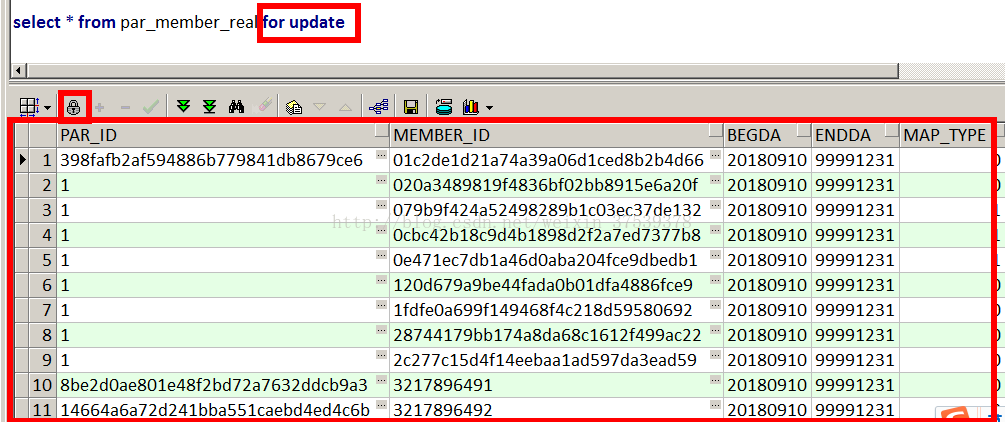Open ellipsis editor for PAR_ID in row 2
Screen dimensions: 1005x422
coord(382,180)
